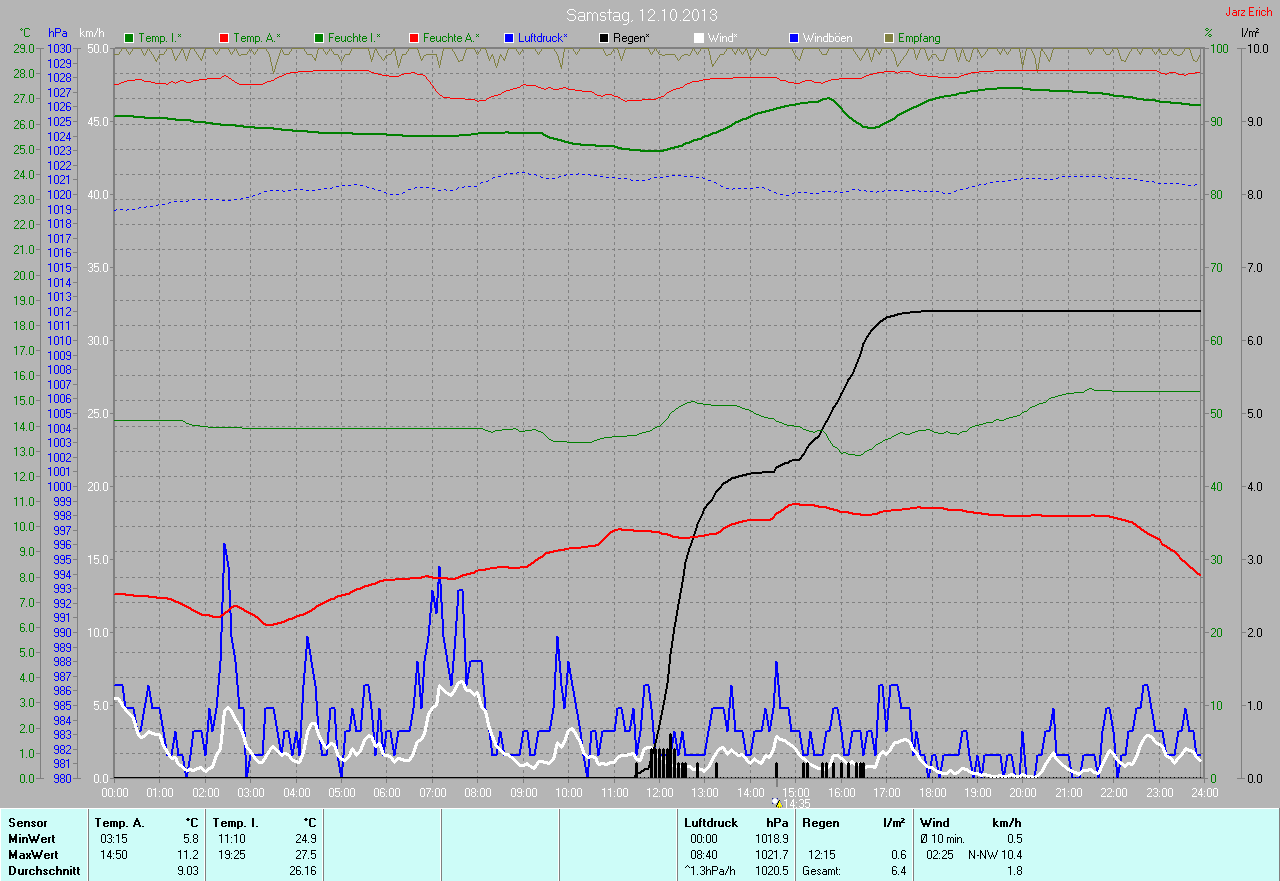
Task: Click the white Wind legend swatch
Action: (x=699, y=38)
